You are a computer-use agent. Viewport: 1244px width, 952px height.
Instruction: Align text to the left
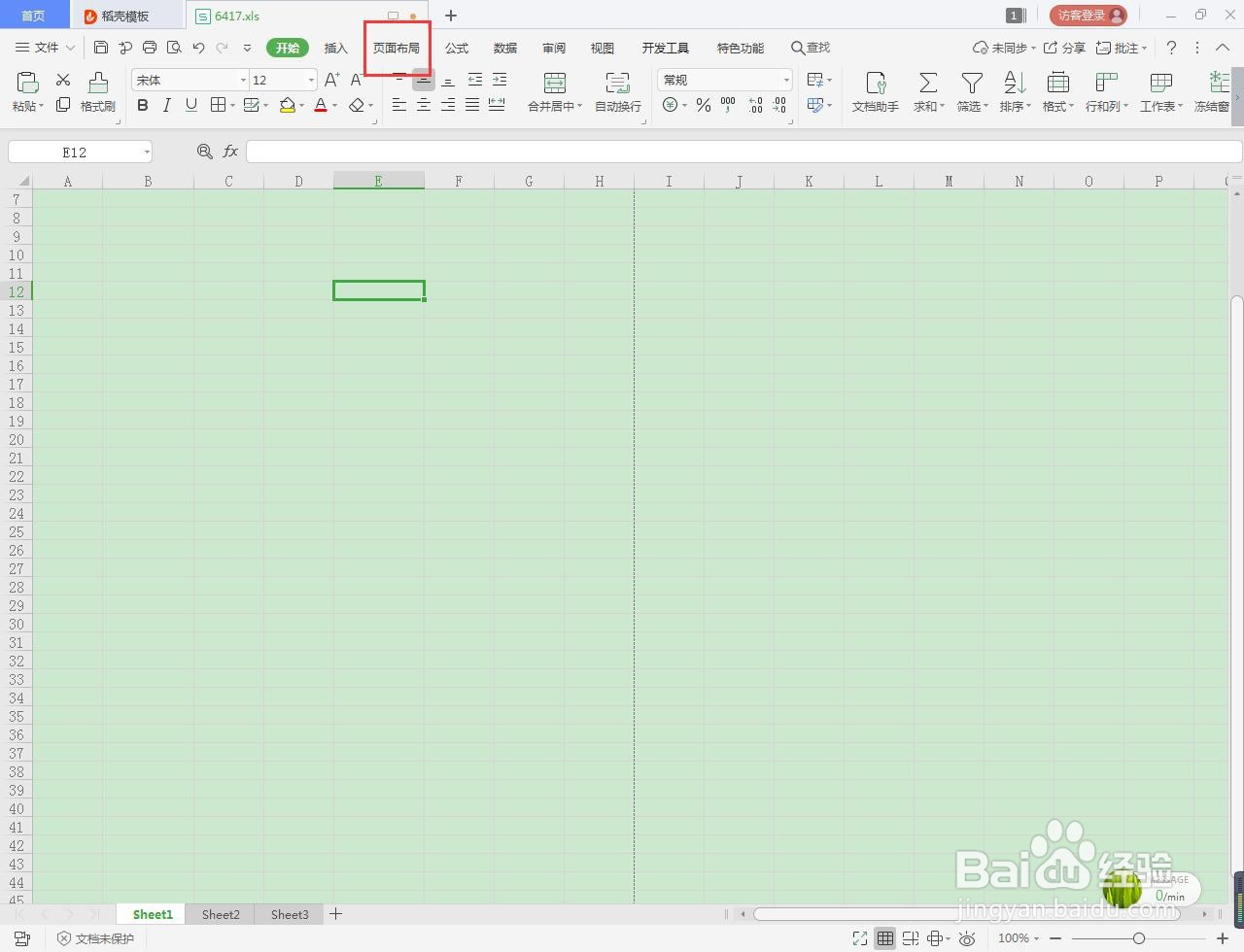pyautogui.click(x=399, y=105)
